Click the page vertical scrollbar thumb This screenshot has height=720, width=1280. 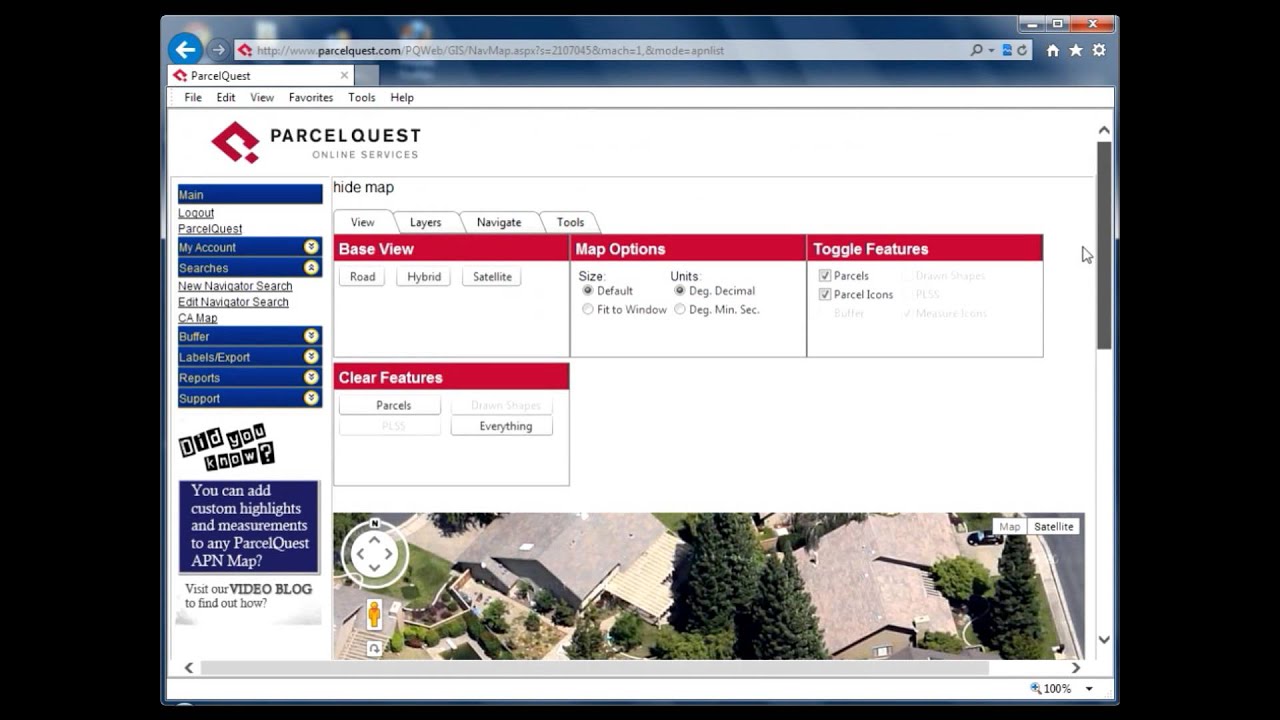(1104, 245)
